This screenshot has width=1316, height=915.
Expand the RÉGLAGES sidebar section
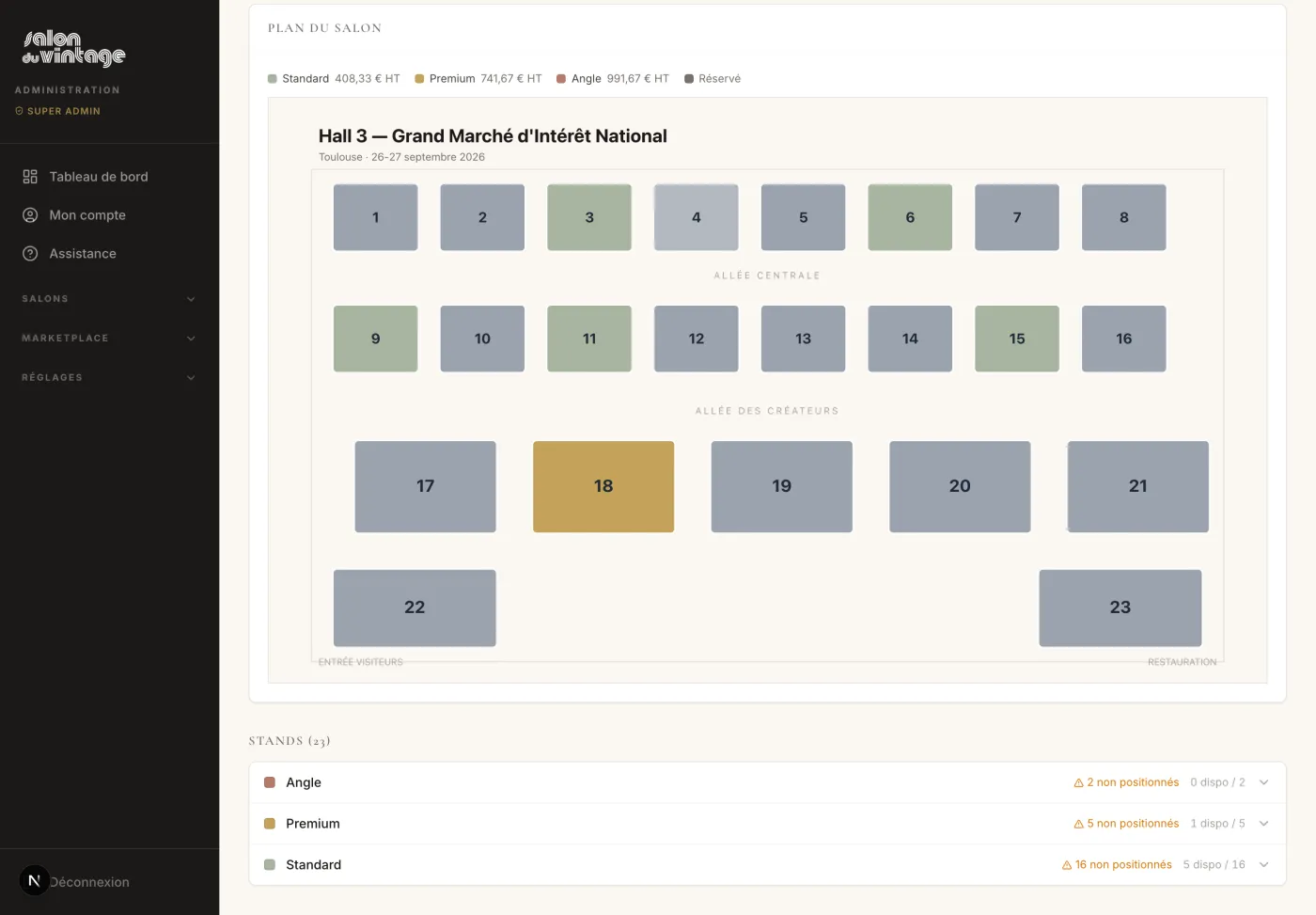pos(109,378)
